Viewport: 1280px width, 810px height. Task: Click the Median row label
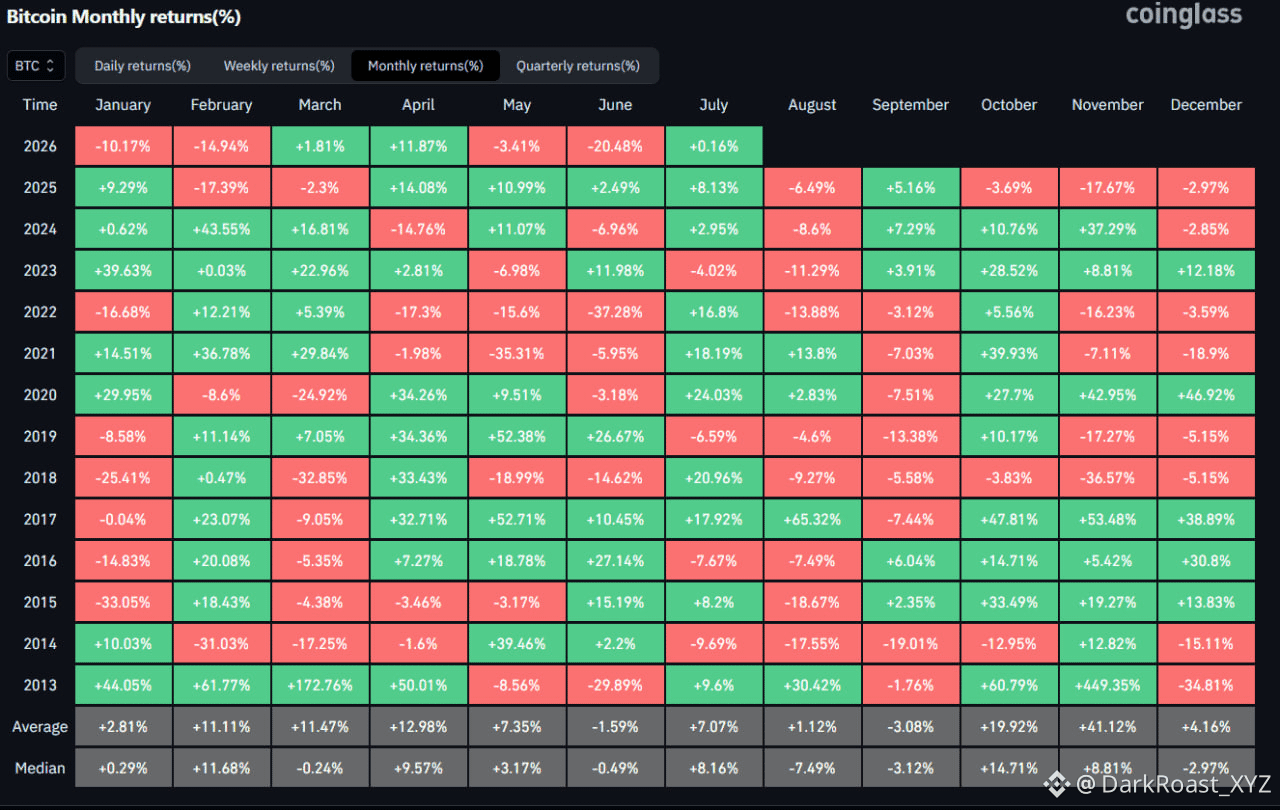tap(40, 769)
